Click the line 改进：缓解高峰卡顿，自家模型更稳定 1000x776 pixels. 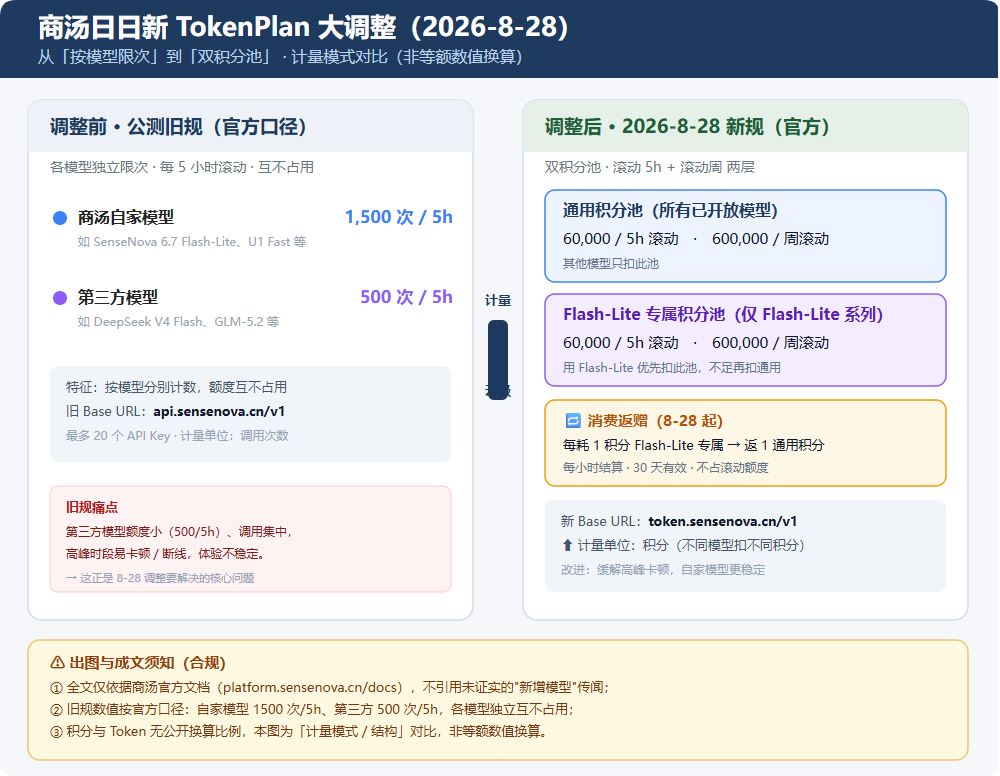(x=663, y=569)
